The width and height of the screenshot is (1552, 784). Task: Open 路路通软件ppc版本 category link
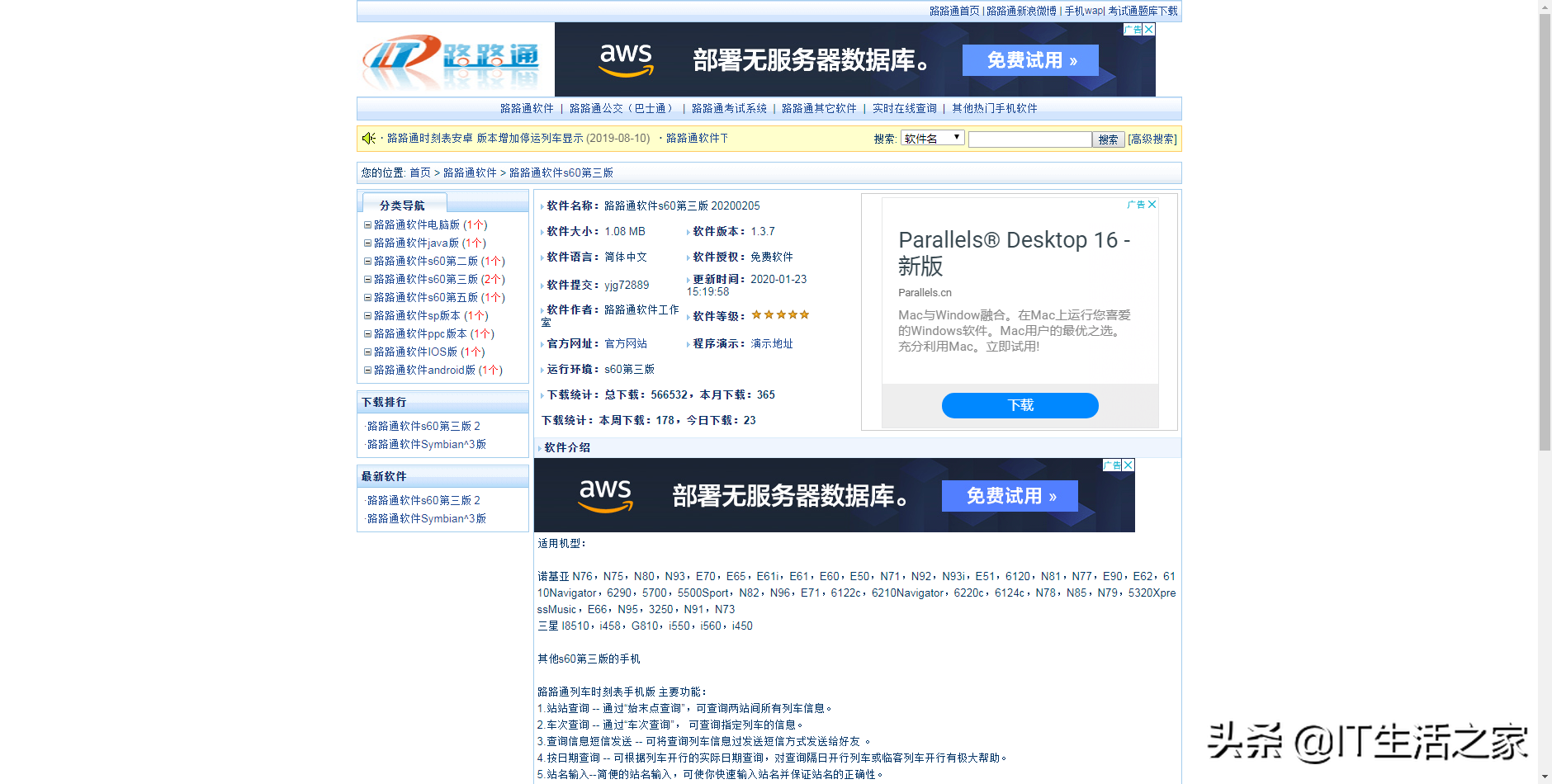pos(420,333)
